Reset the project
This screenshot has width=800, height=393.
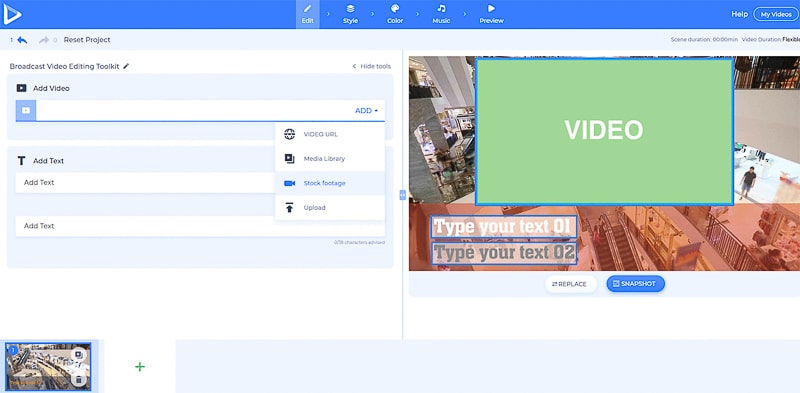(x=87, y=40)
